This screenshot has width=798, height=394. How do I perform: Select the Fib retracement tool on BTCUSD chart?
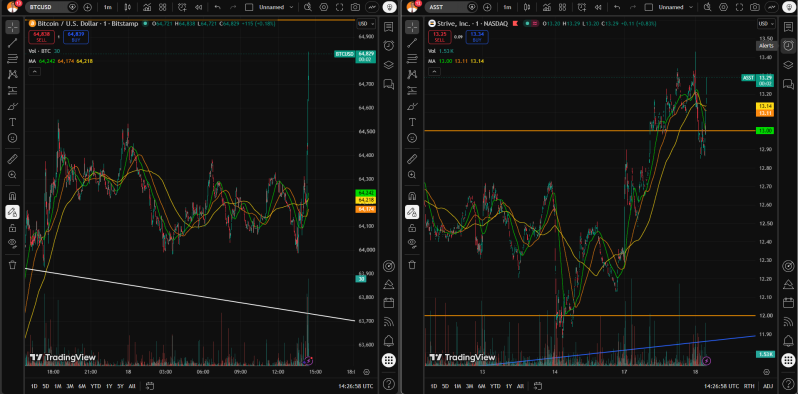click(x=13, y=59)
